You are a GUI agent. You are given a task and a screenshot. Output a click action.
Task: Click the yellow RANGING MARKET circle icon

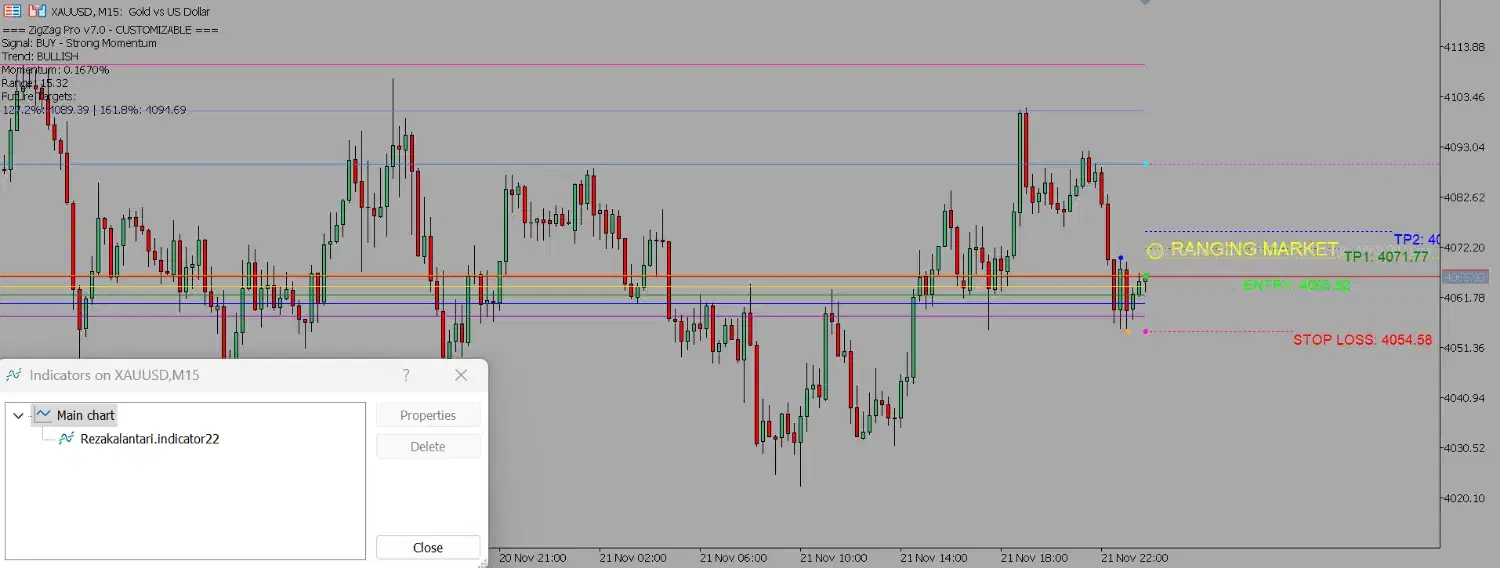[1155, 250]
